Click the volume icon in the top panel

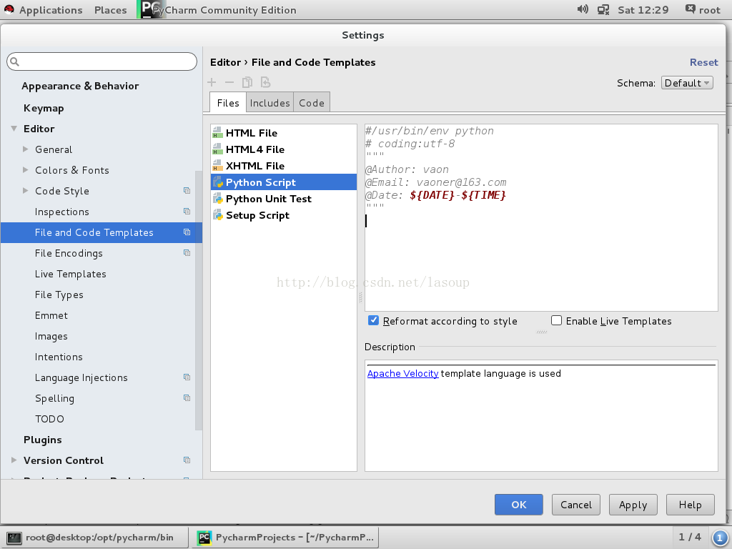tap(583, 9)
